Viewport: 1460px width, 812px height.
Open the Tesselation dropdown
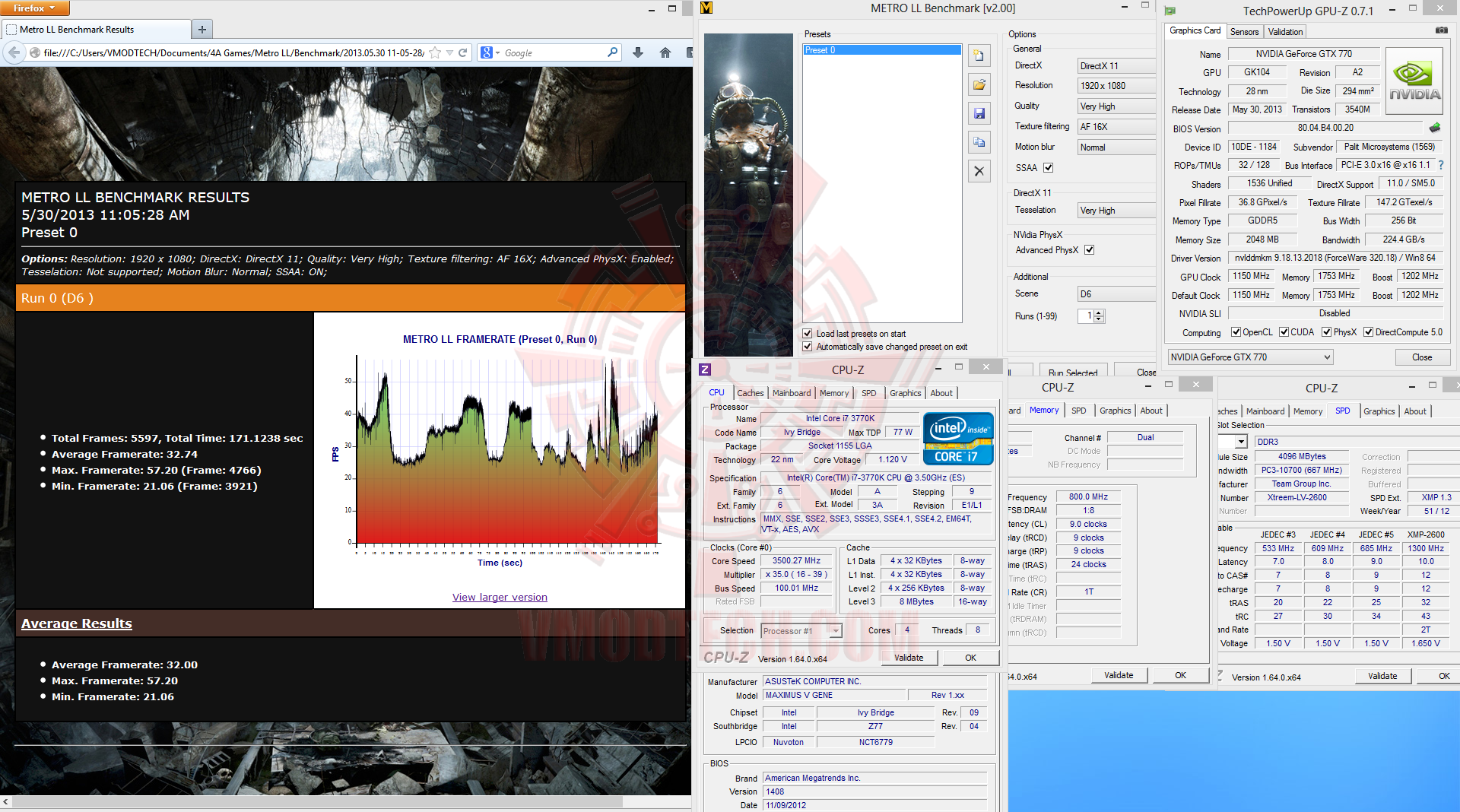click(1116, 211)
